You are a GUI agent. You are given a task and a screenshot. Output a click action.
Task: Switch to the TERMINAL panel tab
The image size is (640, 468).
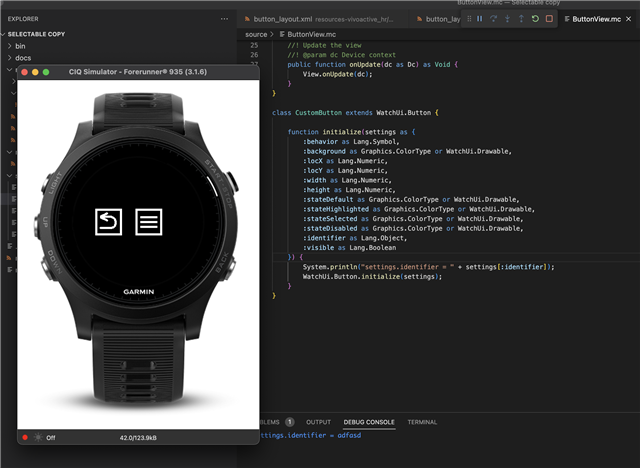[422, 422]
